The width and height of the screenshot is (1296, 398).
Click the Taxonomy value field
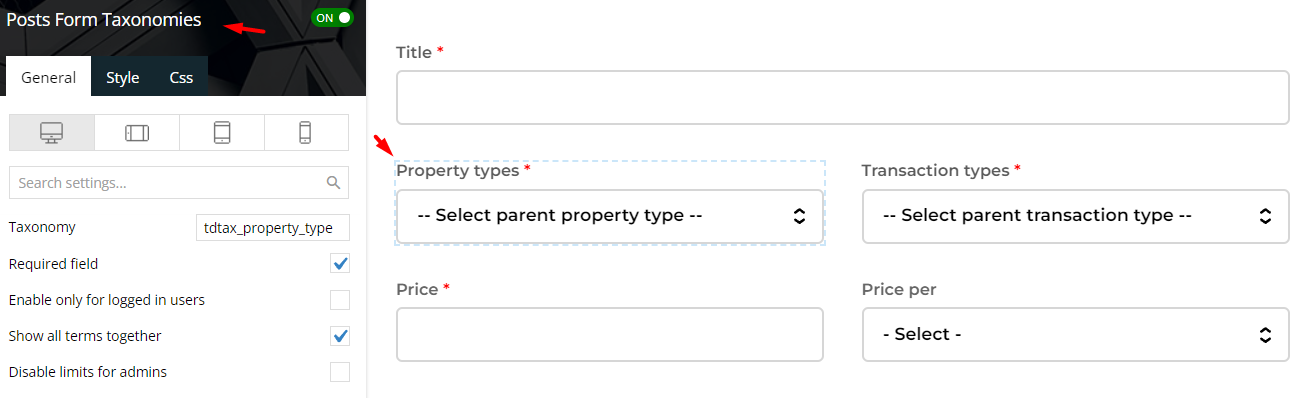click(273, 228)
